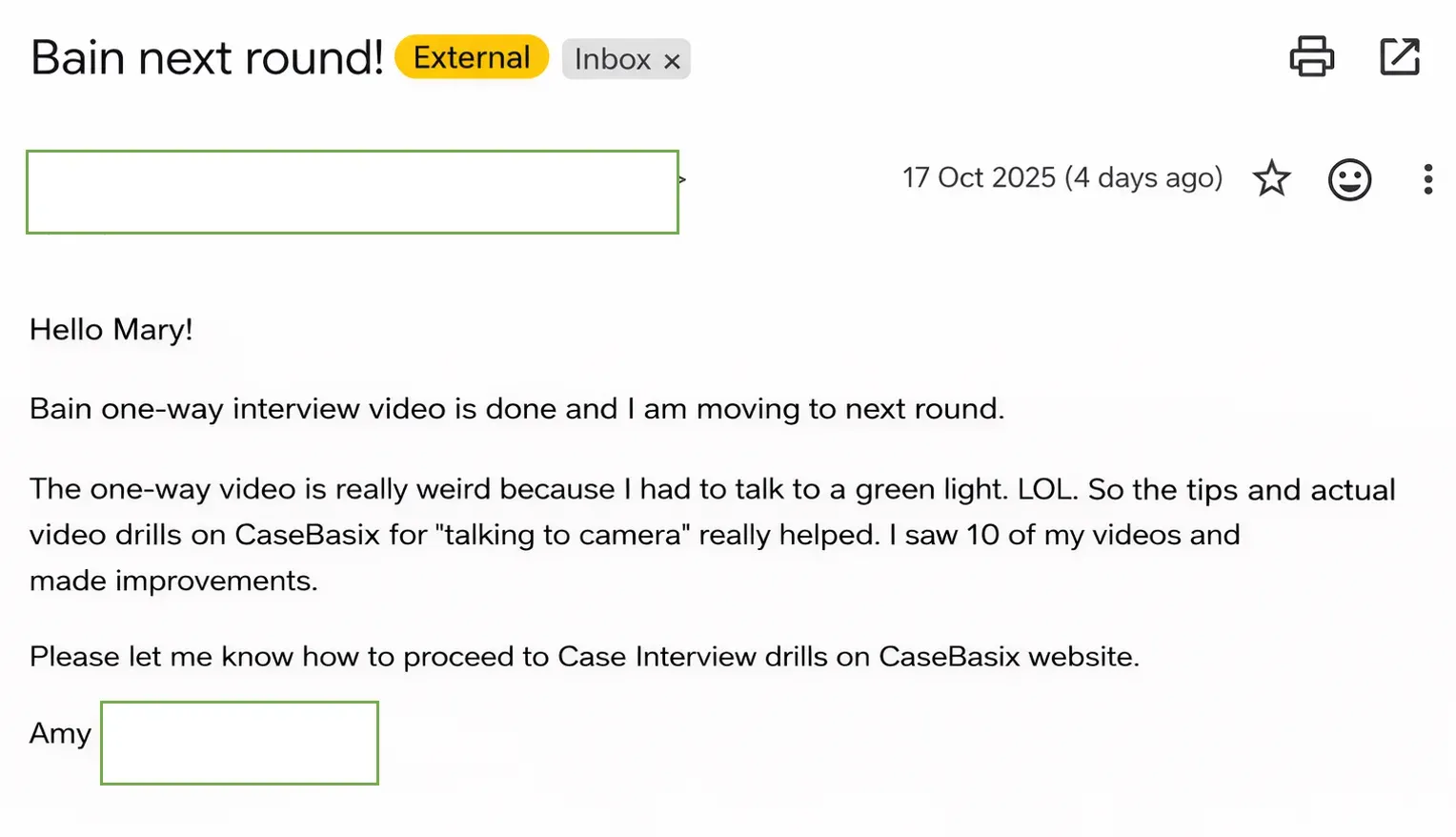The width and height of the screenshot is (1456, 837).
Task: Open the email in a new window
Action: 1399,56
